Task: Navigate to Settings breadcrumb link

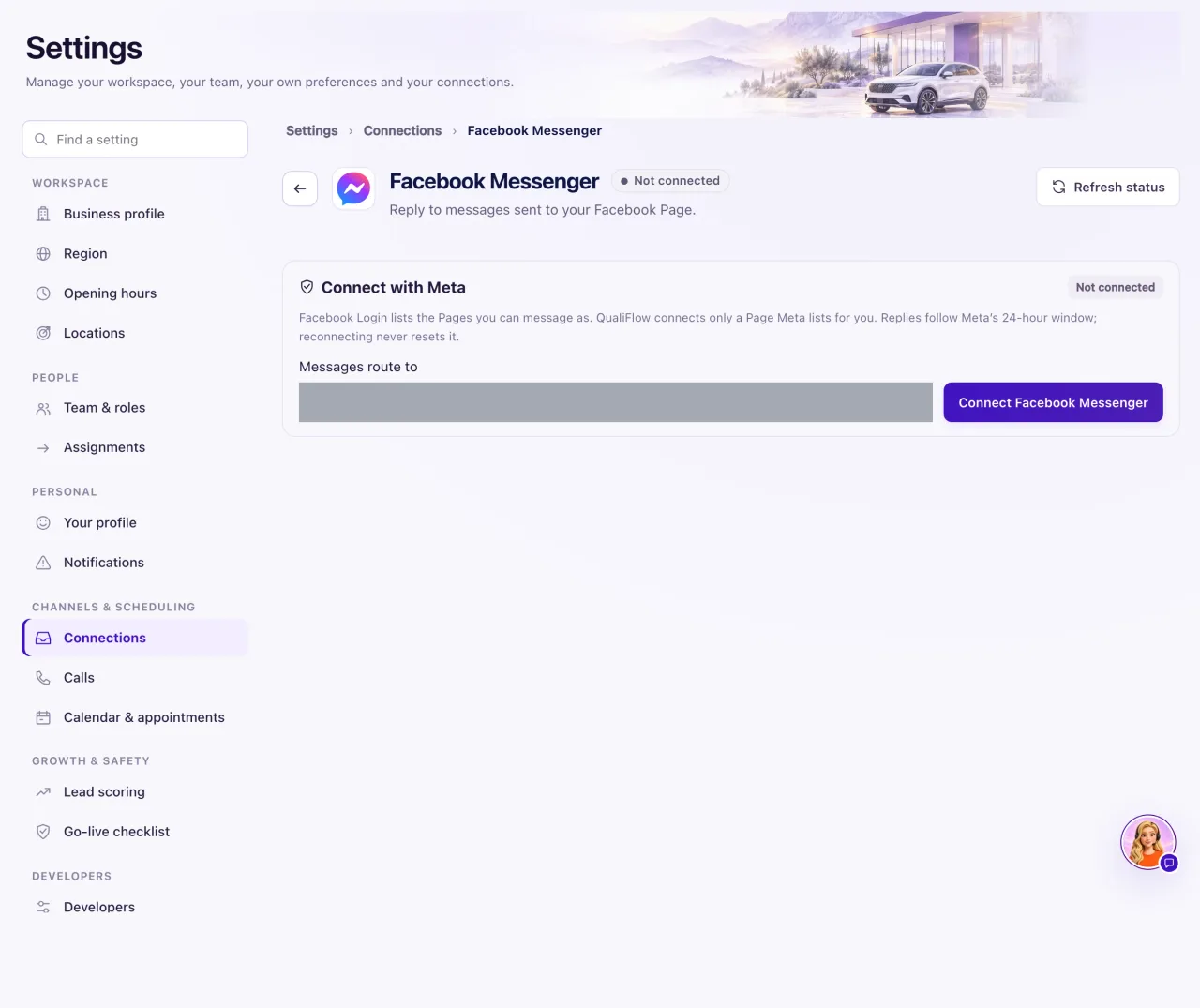Action: [x=312, y=130]
